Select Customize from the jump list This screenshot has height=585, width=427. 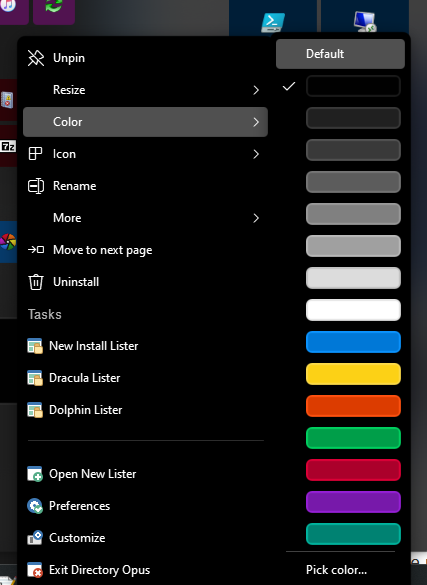(145, 538)
